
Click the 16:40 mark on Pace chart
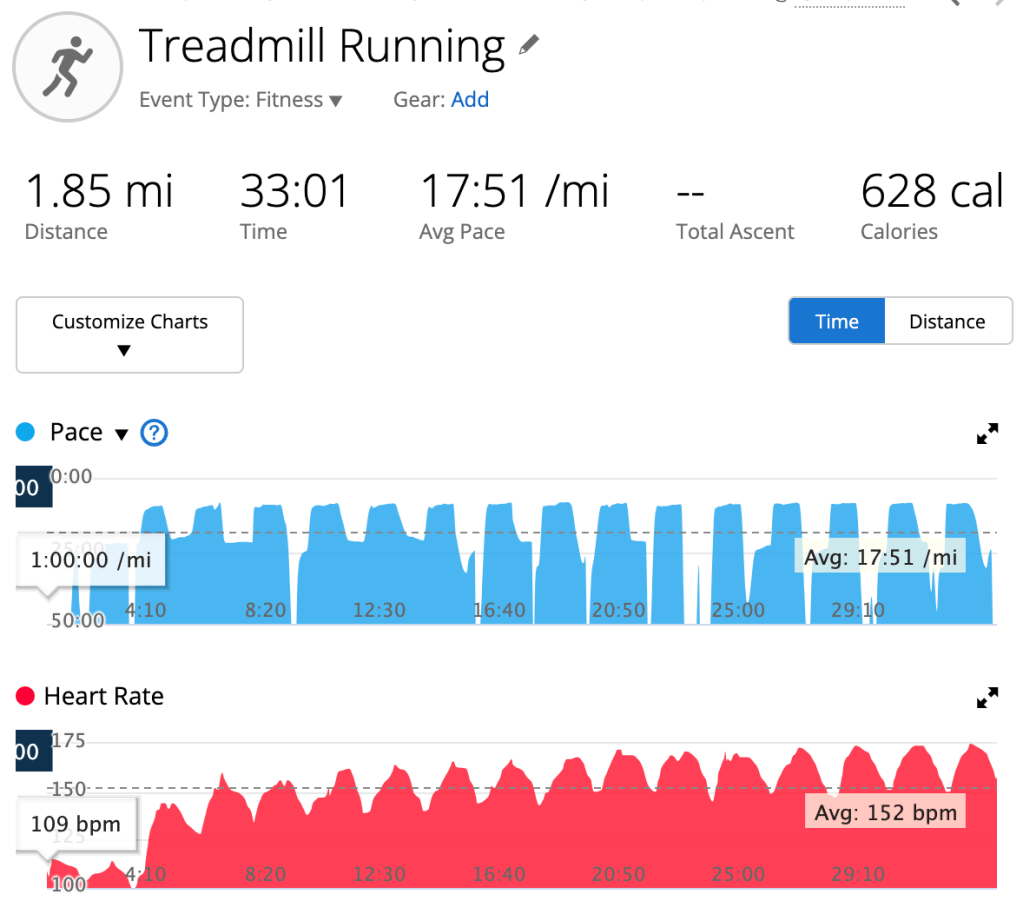[x=499, y=610]
